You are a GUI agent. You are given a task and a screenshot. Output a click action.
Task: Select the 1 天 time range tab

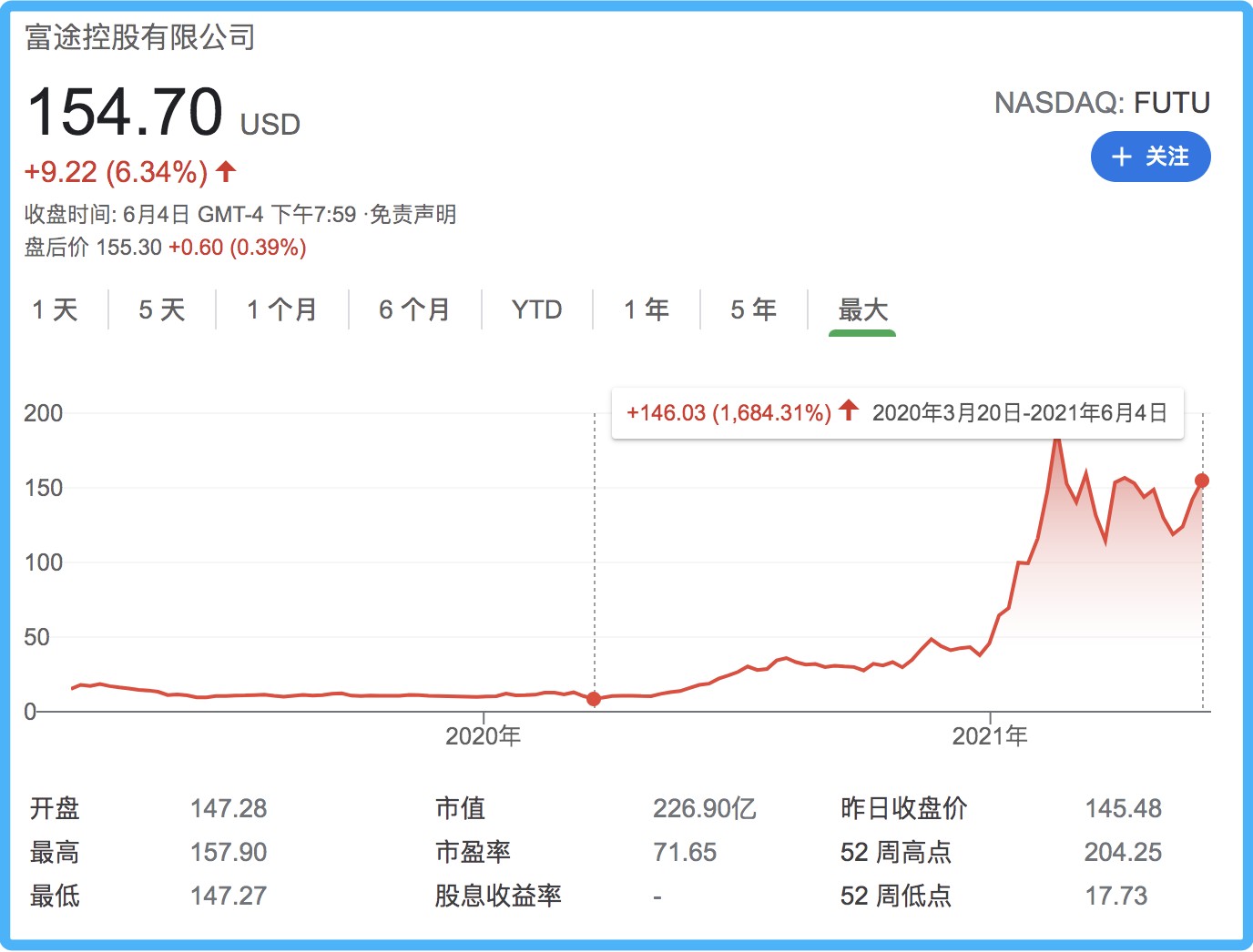coord(55,309)
